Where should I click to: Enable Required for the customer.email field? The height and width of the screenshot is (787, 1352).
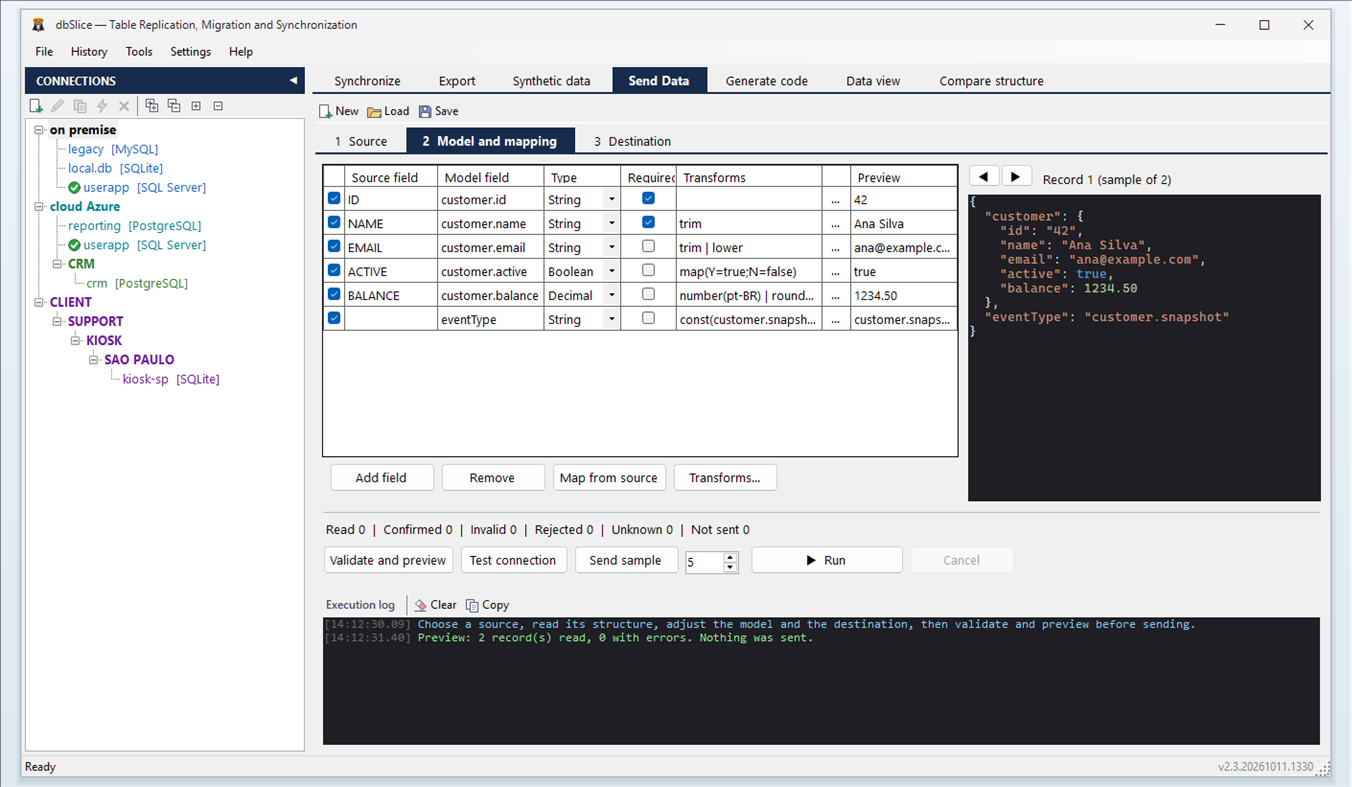[648, 246]
